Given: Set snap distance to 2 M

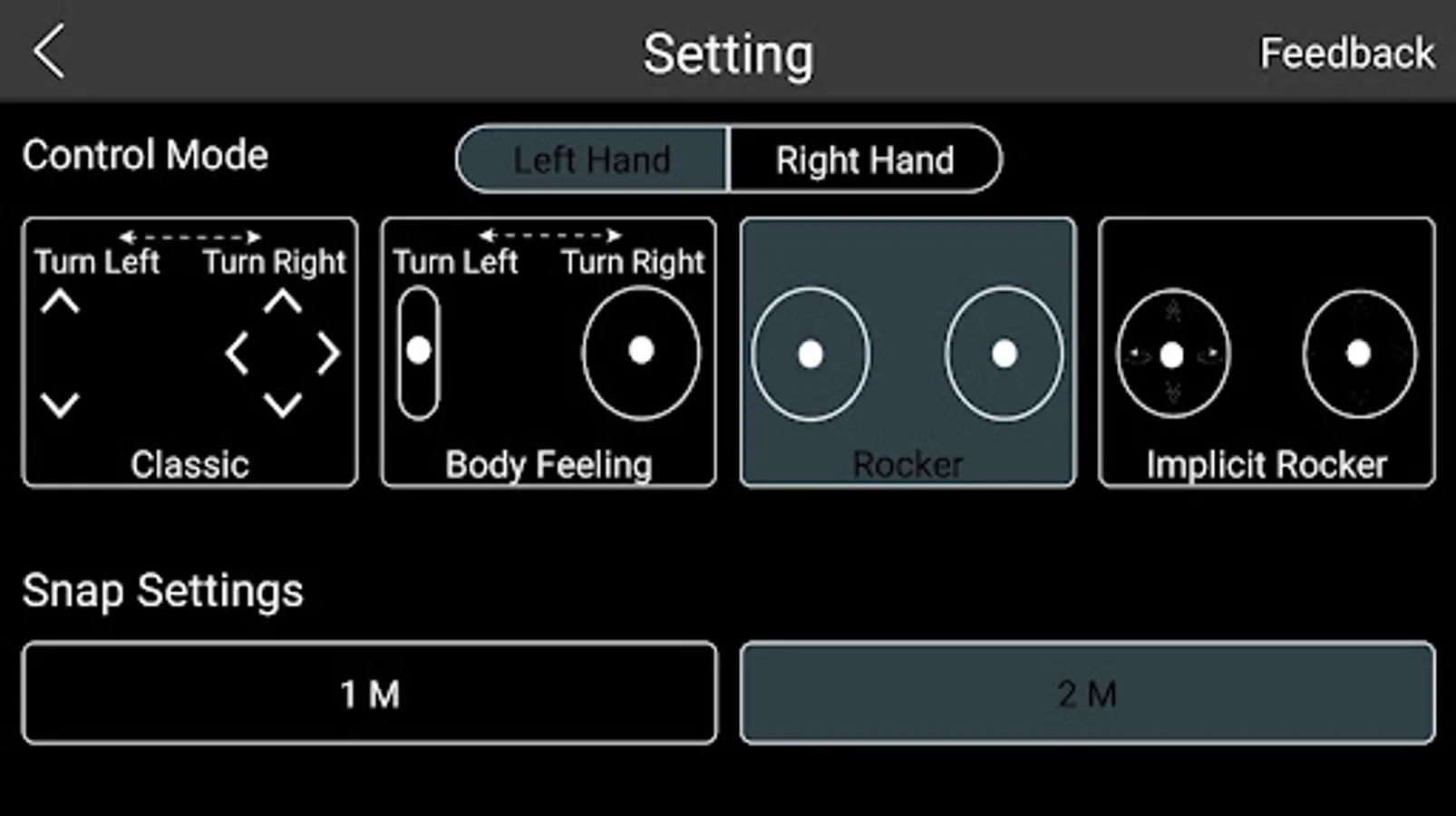Looking at the screenshot, I should click(1087, 694).
